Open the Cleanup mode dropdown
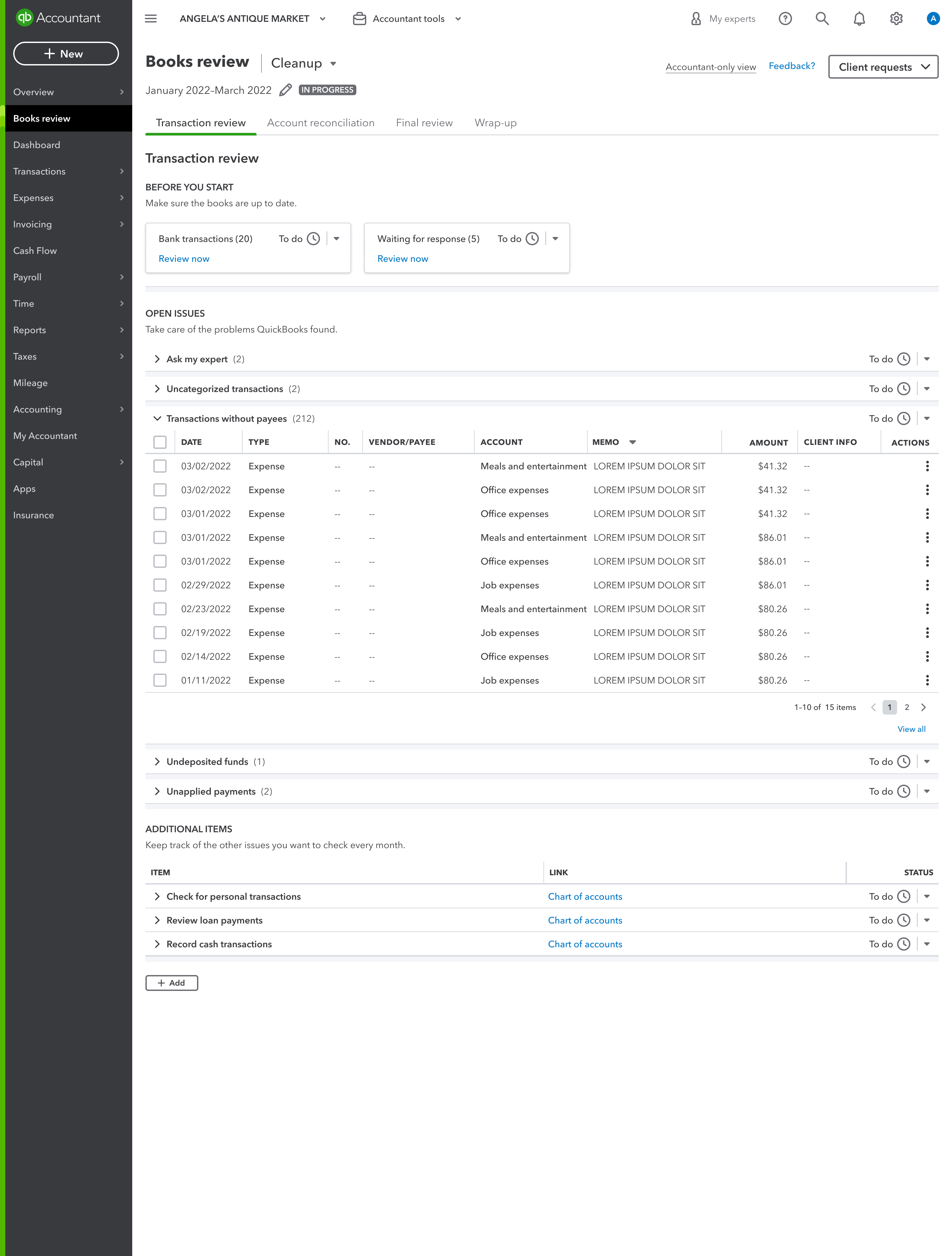The width and height of the screenshot is (952, 1256). 304,63
